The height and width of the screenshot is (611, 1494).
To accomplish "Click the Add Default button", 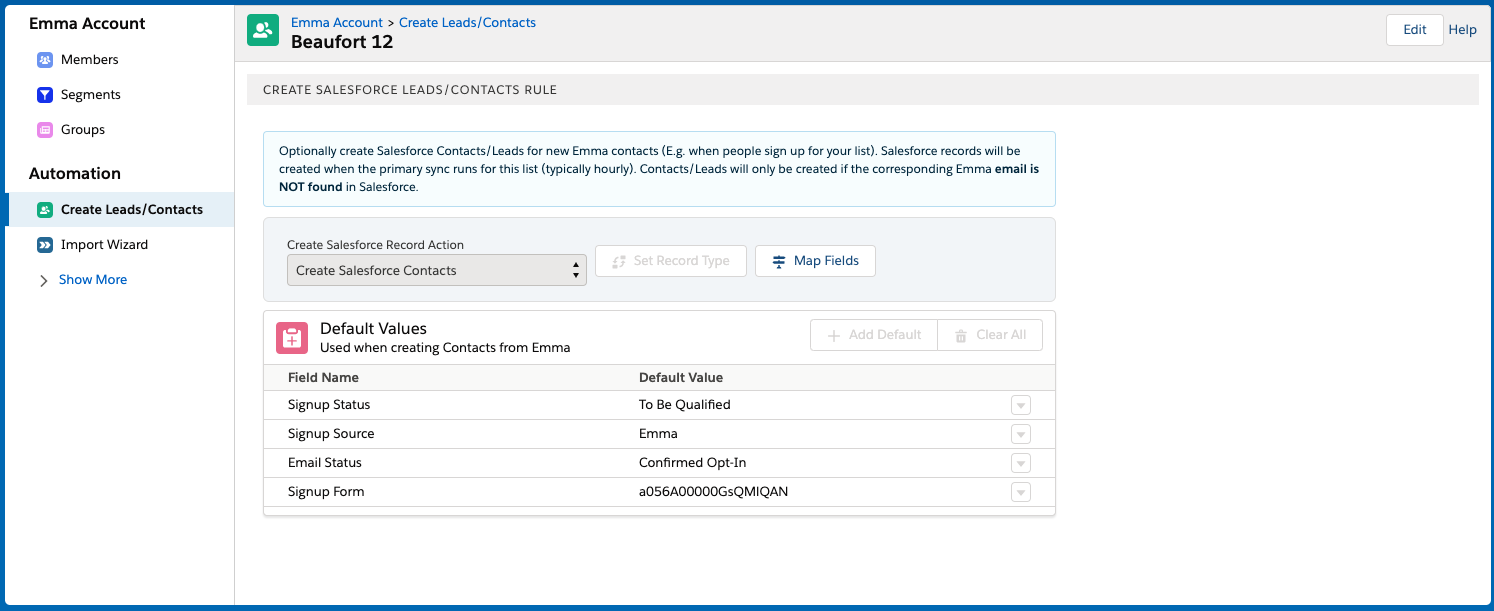I will click(874, 335).
